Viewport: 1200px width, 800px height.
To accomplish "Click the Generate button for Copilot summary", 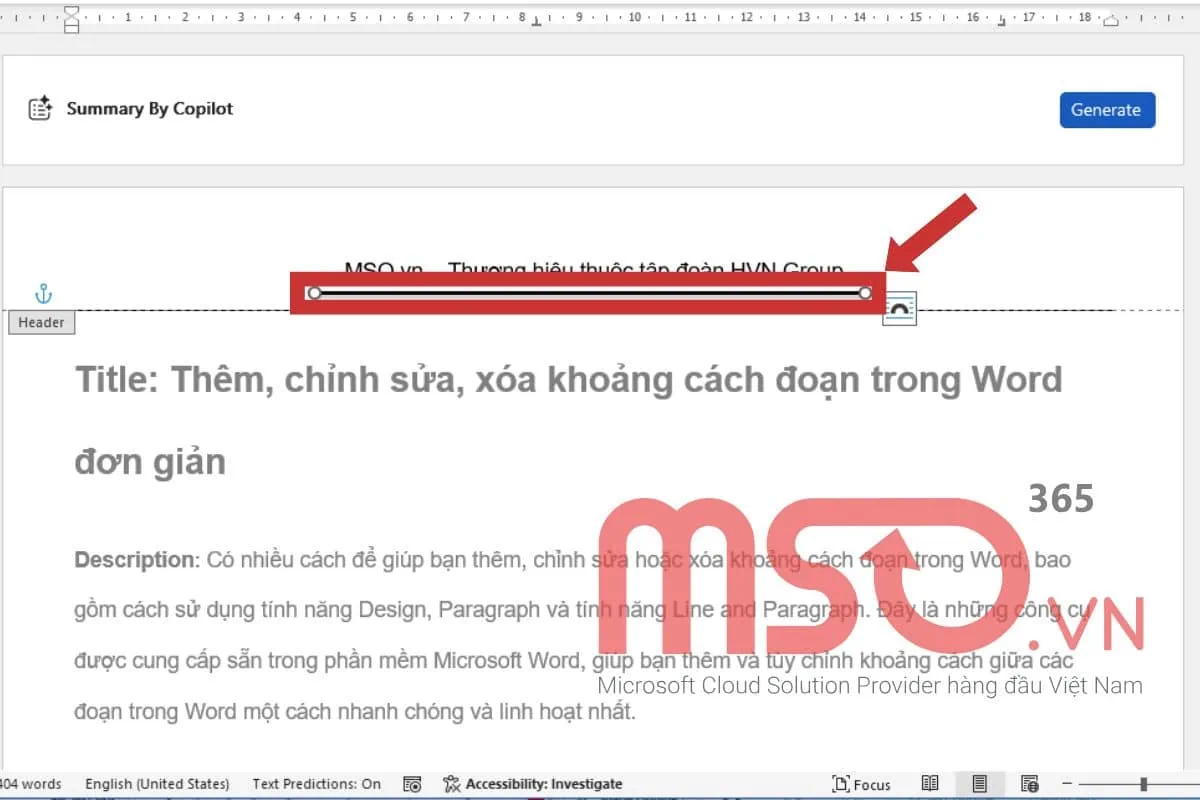I will click(x=1106, y=110).
